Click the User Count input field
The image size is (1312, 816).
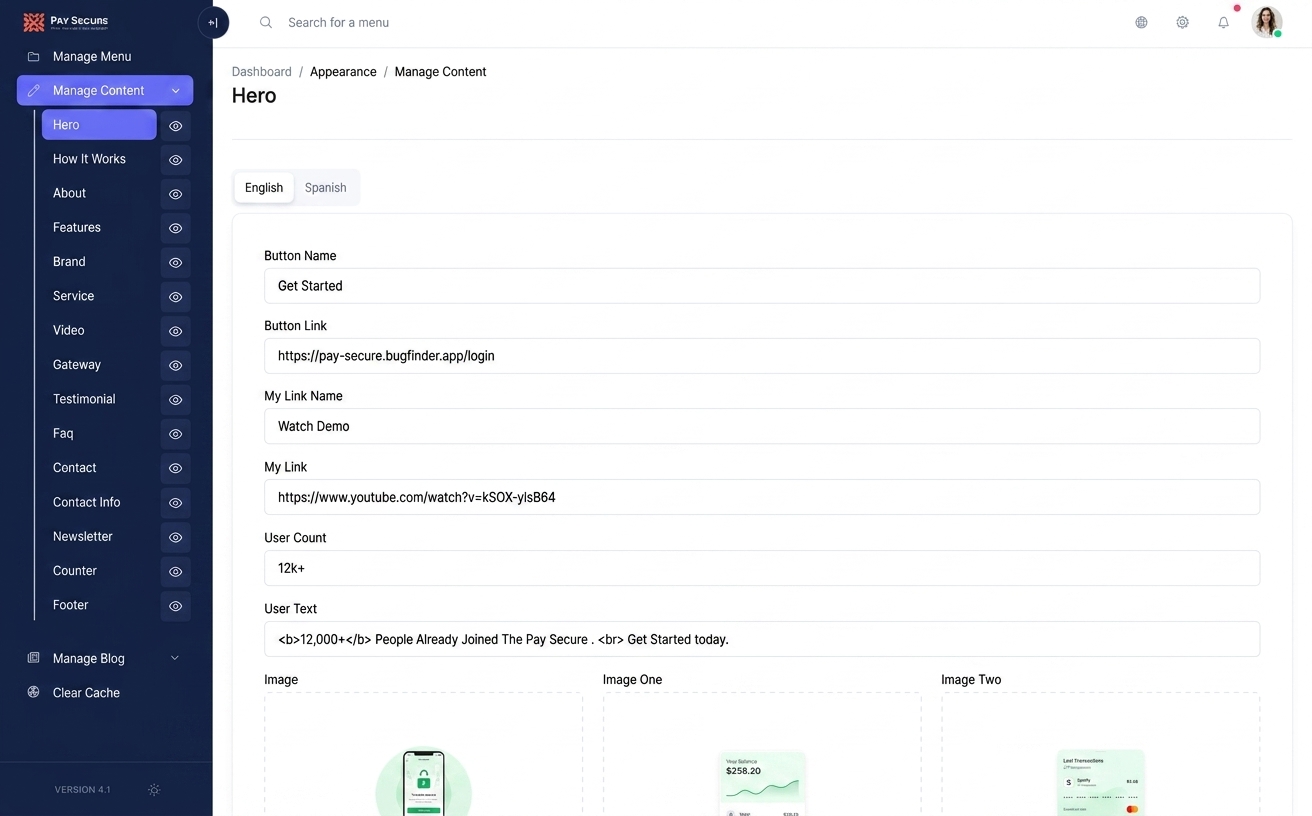[x=762, y=568]
